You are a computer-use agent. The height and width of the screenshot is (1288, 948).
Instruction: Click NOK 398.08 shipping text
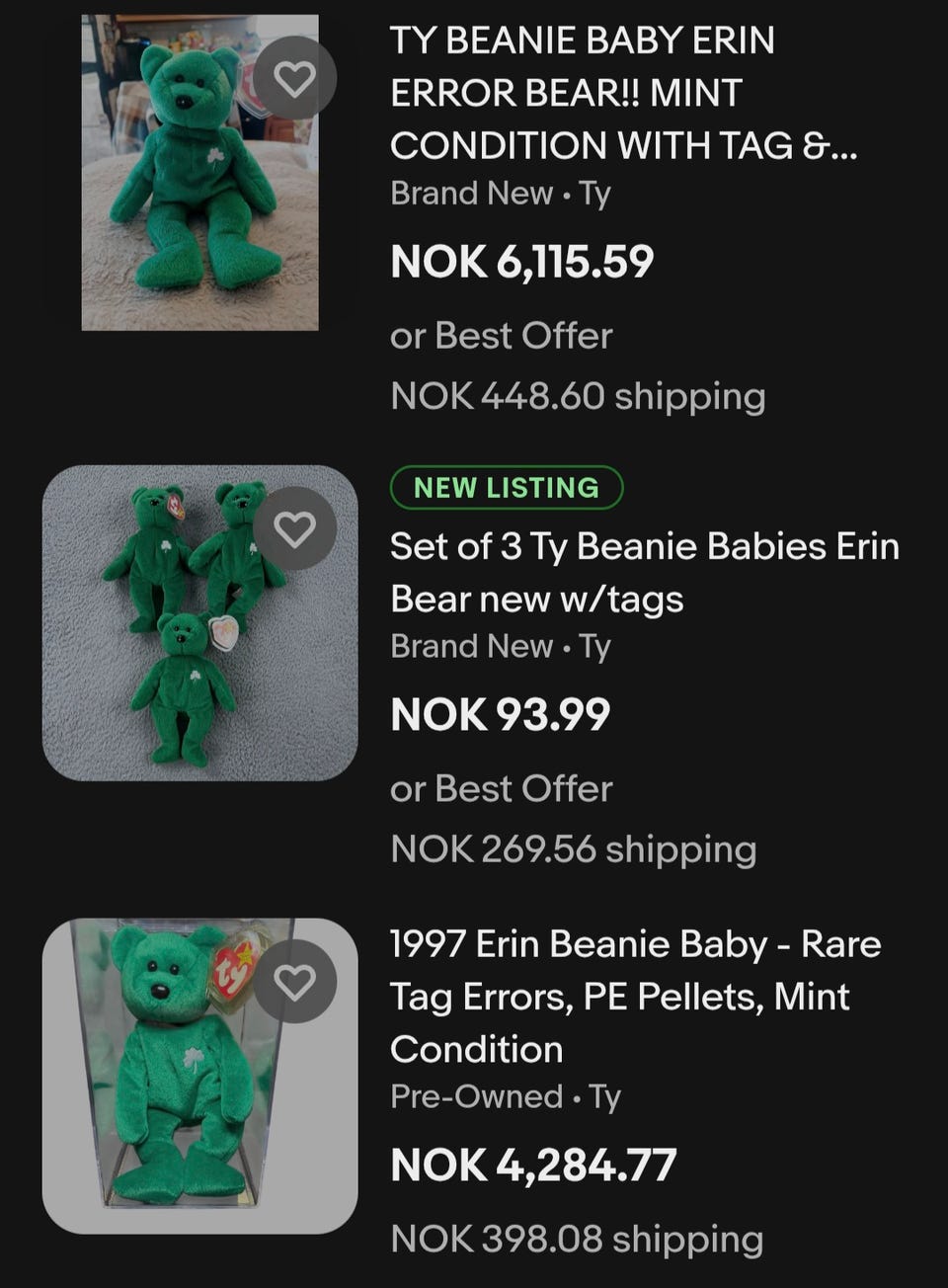pyautogui.click(x=577, y=1239)
